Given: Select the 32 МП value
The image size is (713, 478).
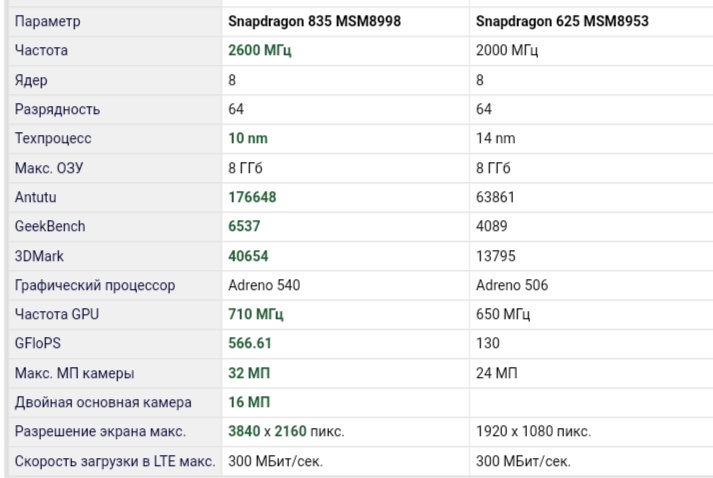Looking at the screenshot, I should [x=249, y=373].
